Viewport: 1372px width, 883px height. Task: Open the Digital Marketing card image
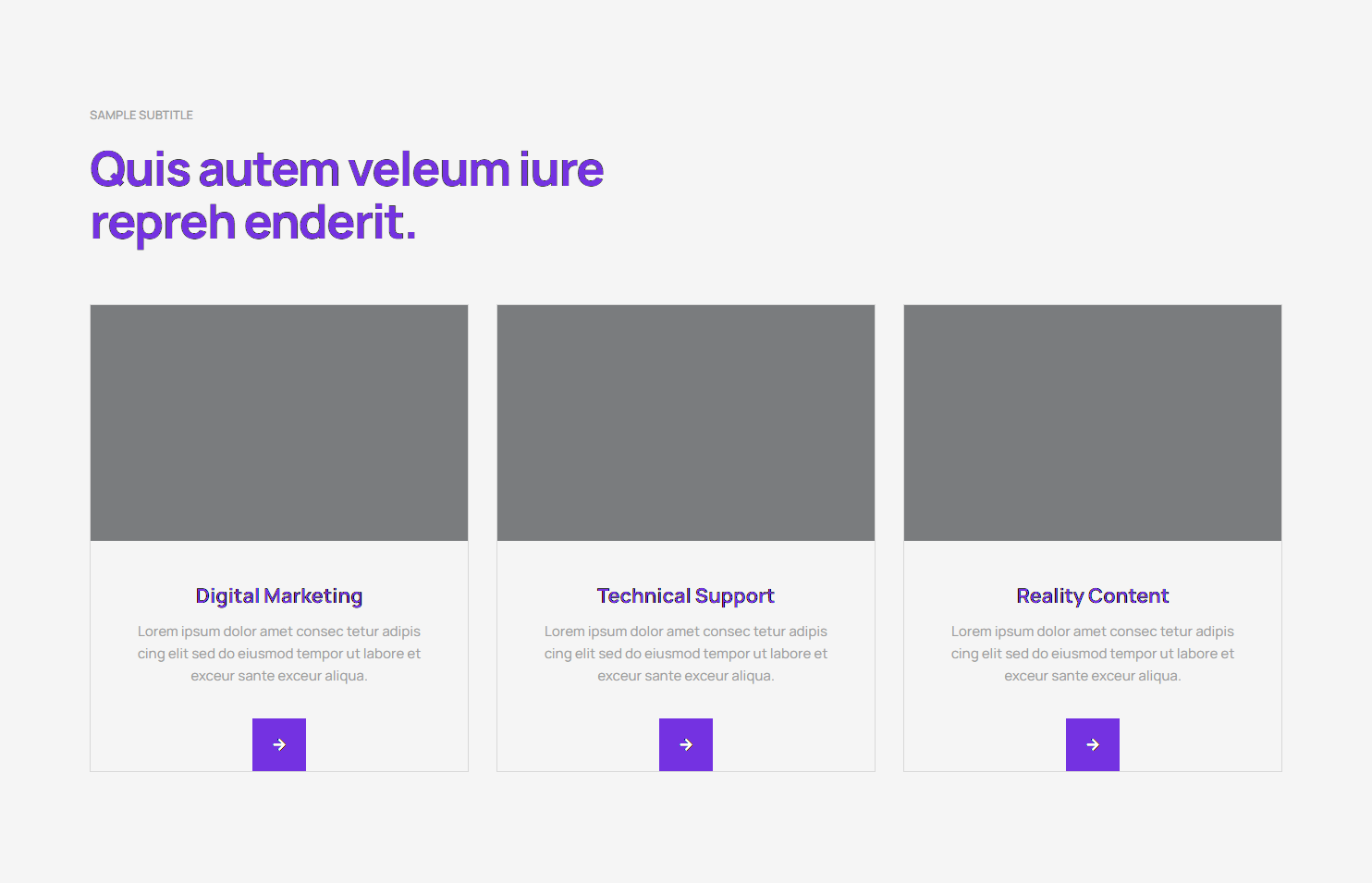[279, 423]
